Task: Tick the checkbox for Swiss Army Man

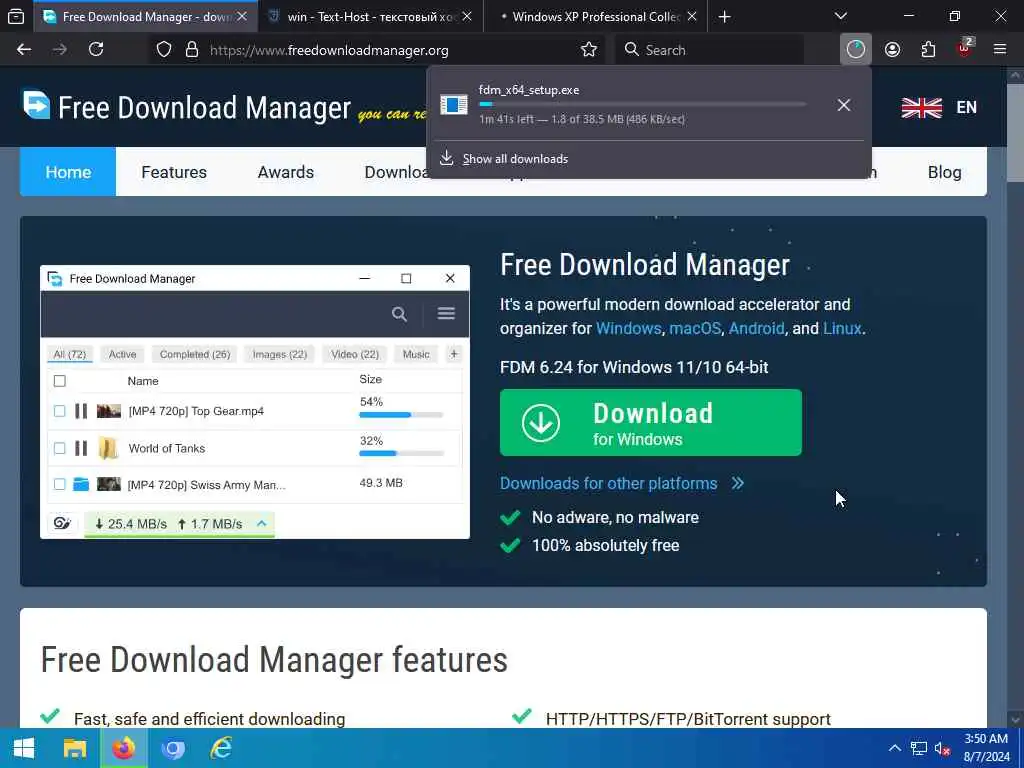Action: (59, 484)
